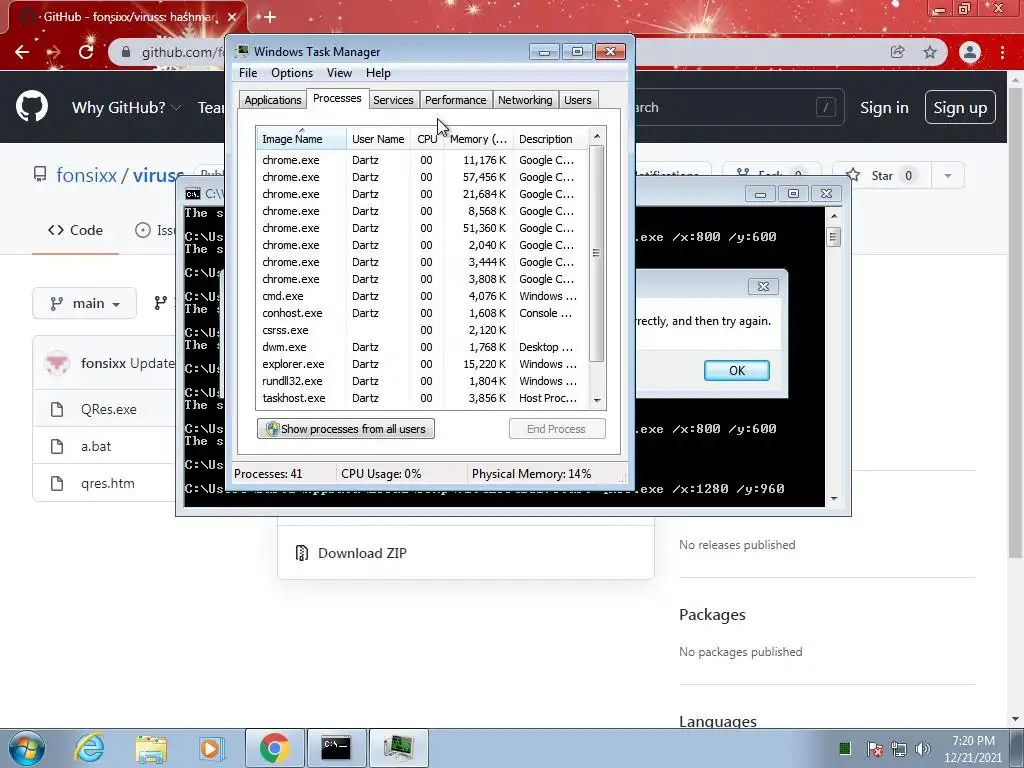Open Windows Media Player taskbar icon
The width and height of the screenshot is (1024, 768).
pos(211,748)
